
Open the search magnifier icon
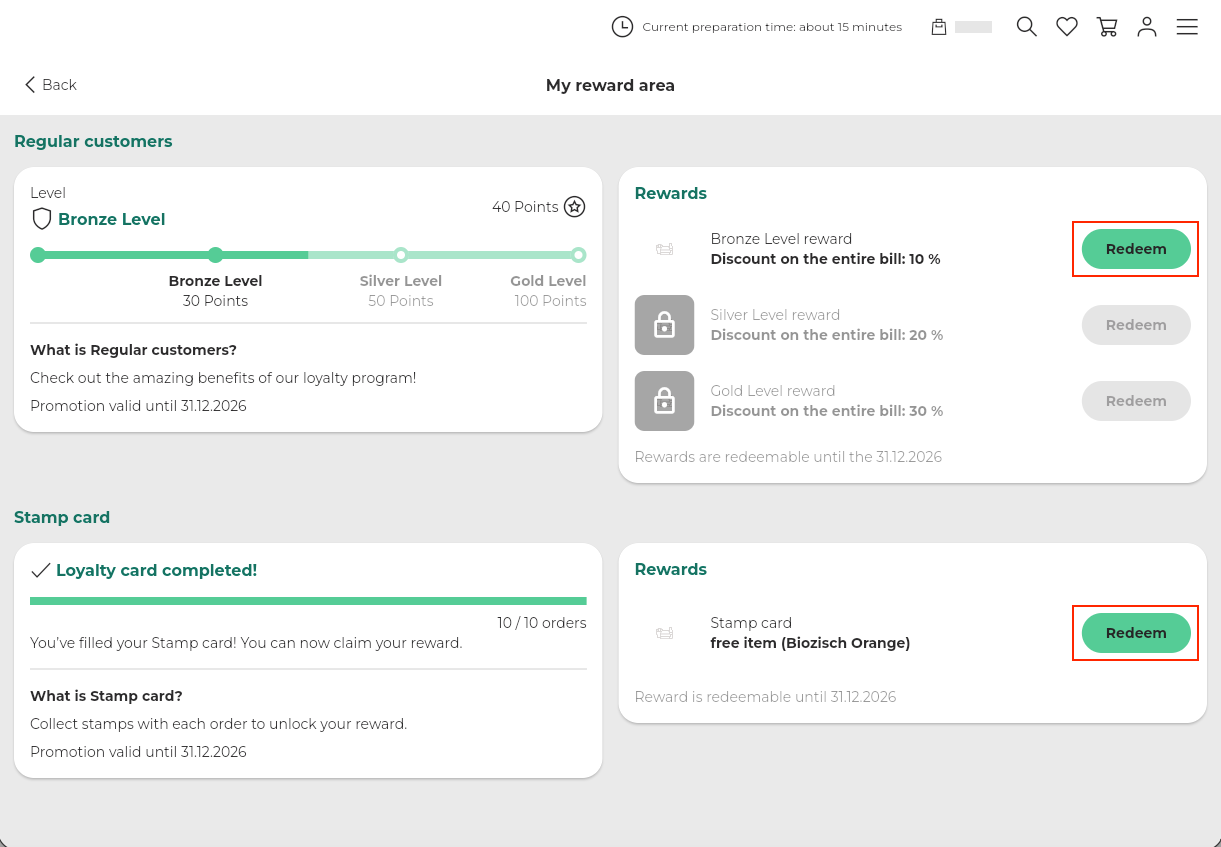pos(1026,27)
